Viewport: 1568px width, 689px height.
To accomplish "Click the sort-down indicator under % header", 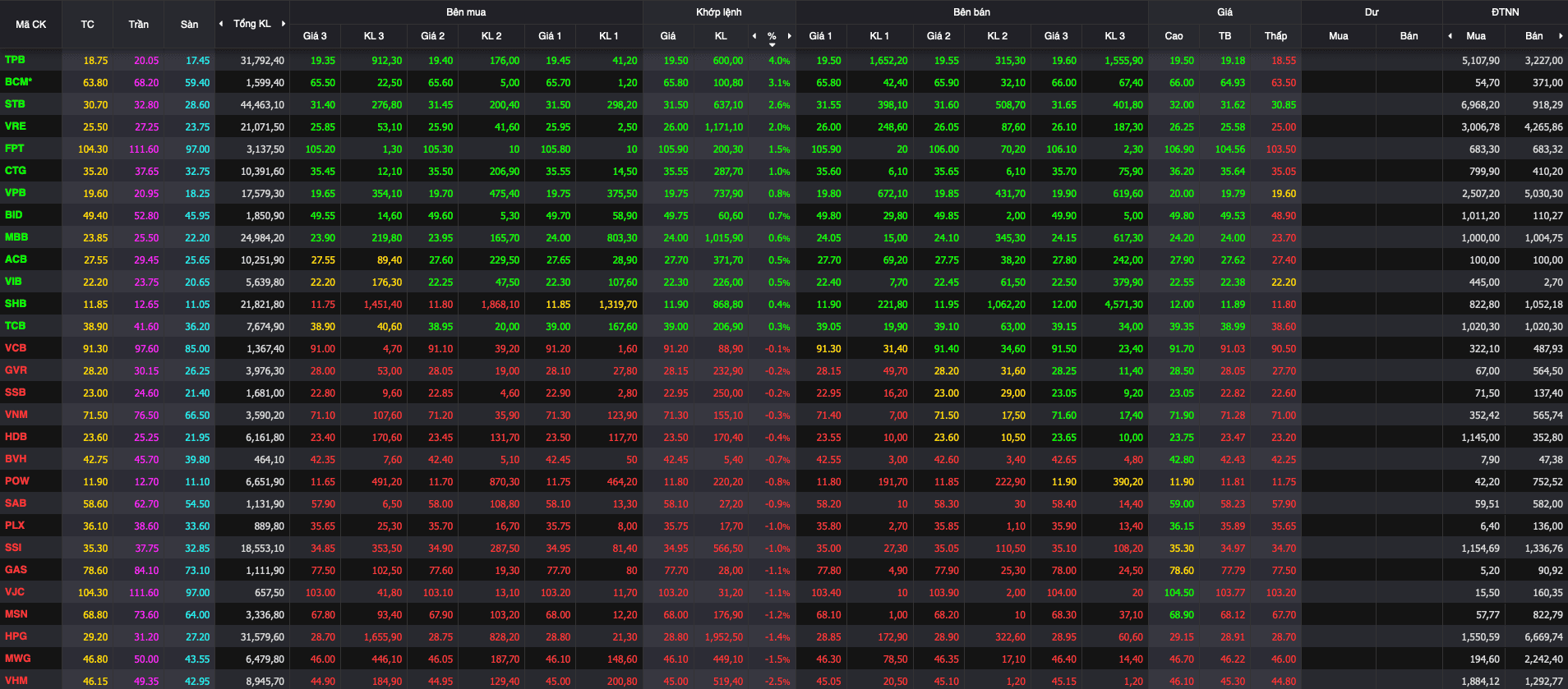I will [772, 44].
